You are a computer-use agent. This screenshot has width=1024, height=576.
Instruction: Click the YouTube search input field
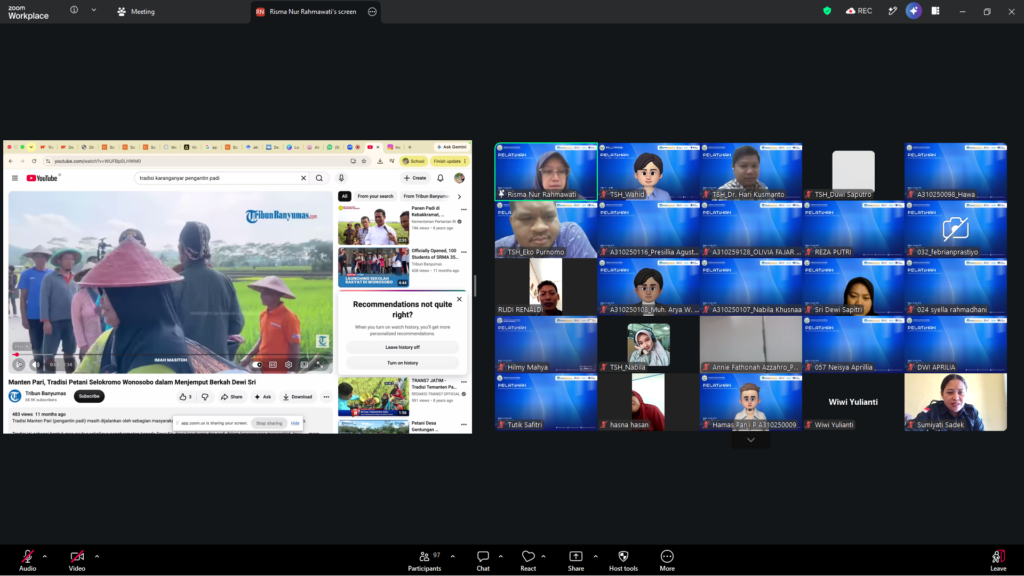(217, 178)
